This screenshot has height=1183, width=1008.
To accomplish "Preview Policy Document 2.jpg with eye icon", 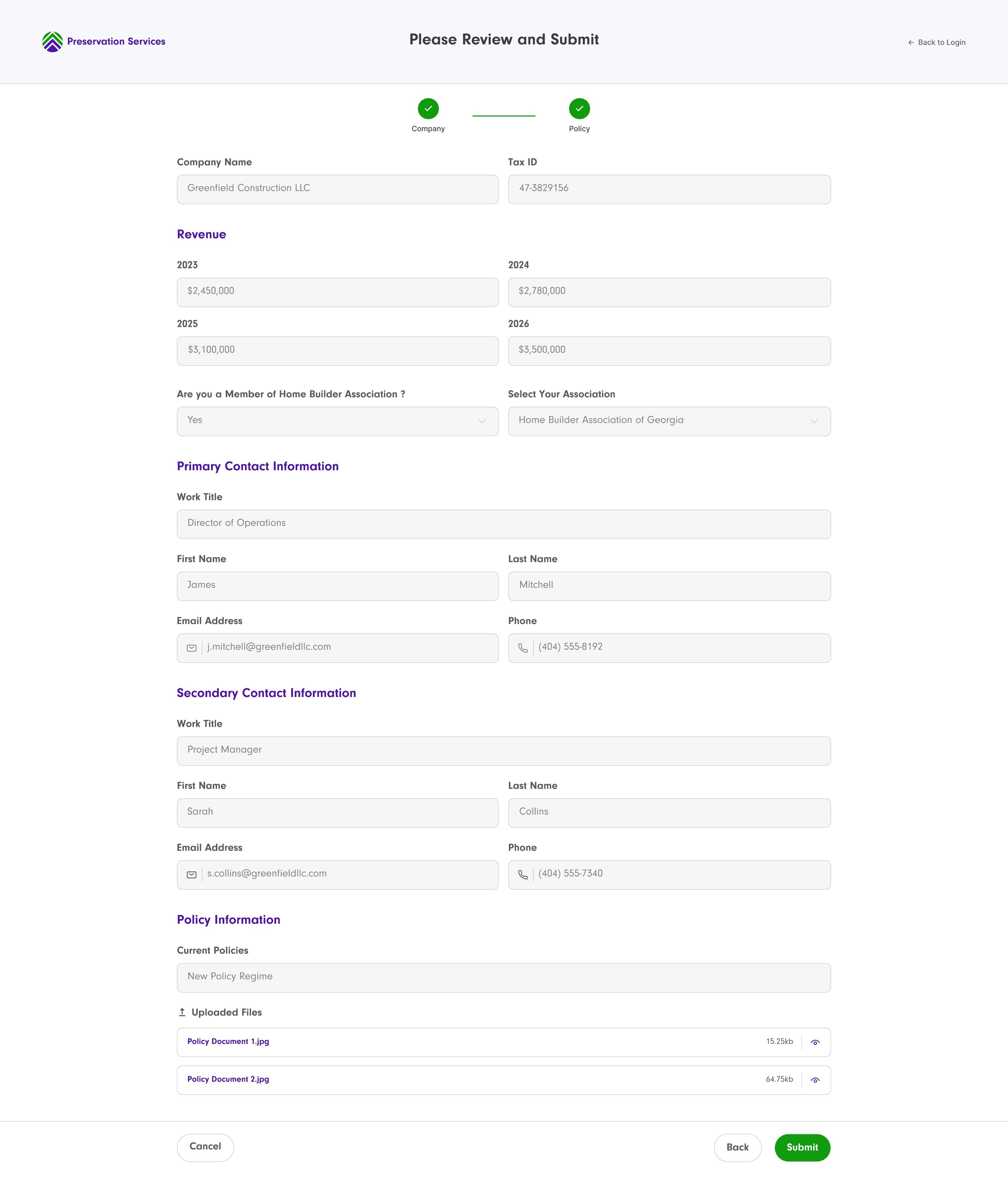I will click(815, 1080).
